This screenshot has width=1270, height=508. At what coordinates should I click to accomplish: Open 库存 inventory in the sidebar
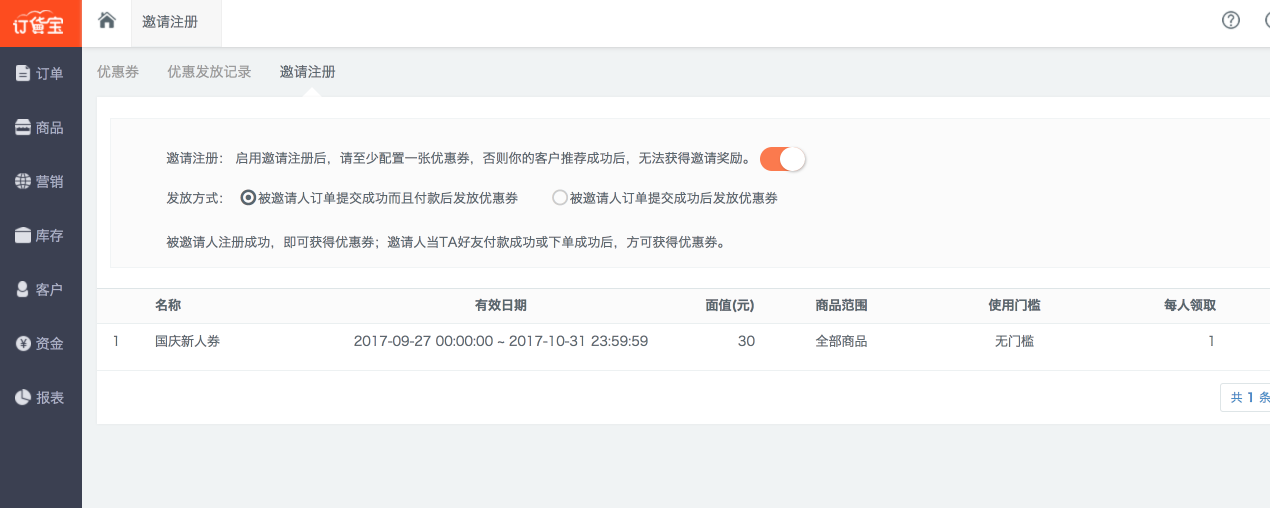point(40,236)
